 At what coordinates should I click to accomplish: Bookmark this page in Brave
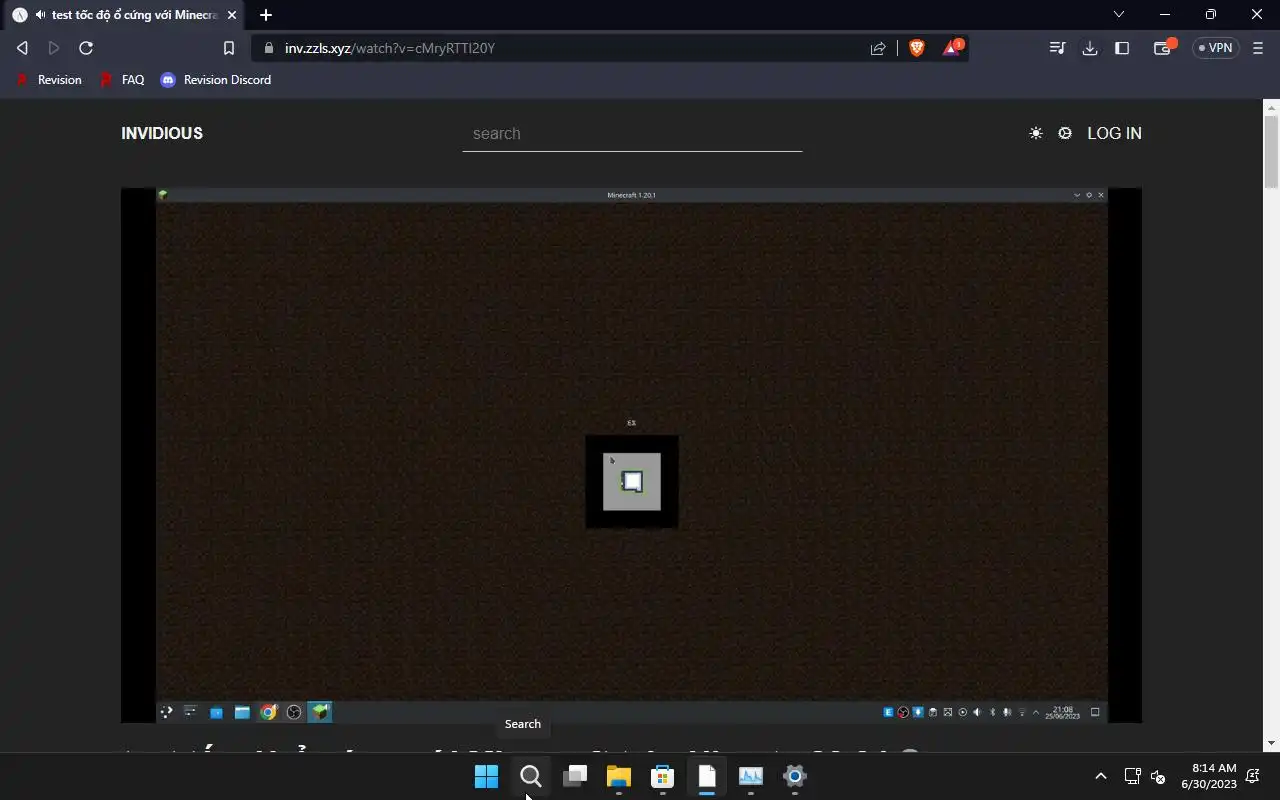coord(229,48)
